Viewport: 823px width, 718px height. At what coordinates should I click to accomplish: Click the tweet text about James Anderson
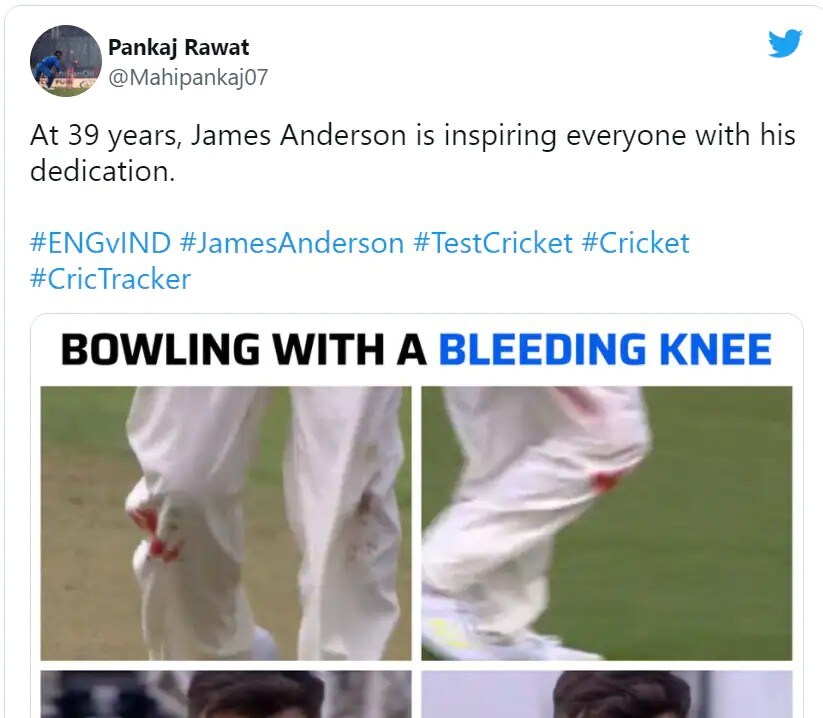[x=413, y=153]
